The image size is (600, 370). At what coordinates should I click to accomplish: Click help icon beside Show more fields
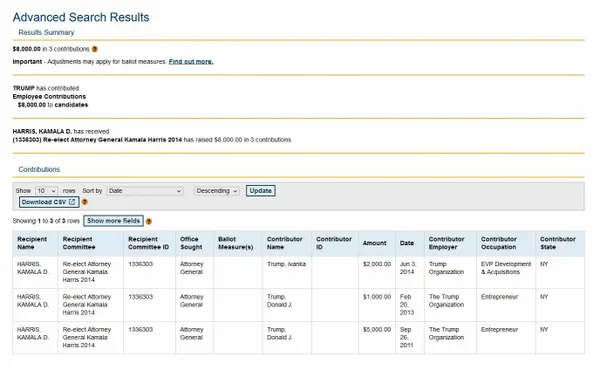[x=148, y=221]
